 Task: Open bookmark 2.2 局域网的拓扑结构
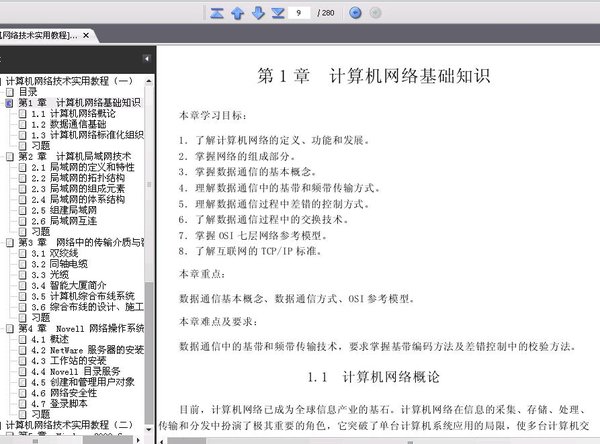click(x=78, y=178)
